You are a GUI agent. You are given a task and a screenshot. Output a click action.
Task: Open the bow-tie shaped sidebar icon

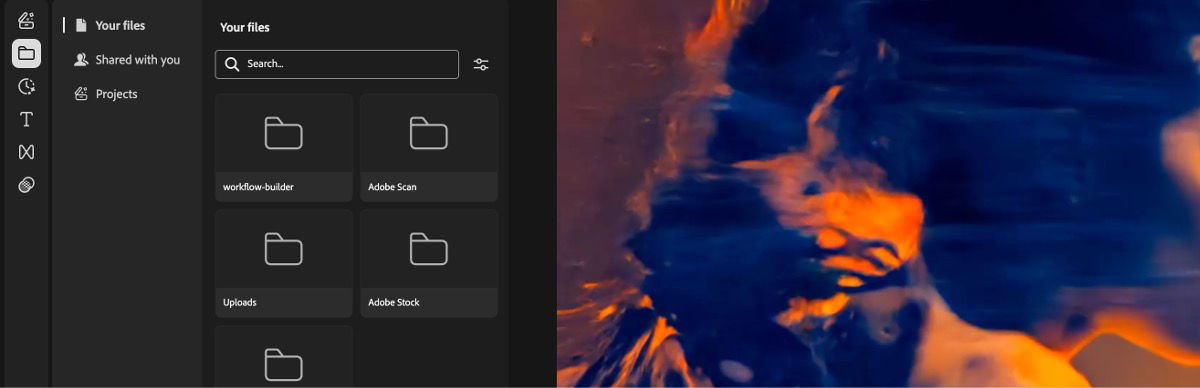click(x=27, y=152)
